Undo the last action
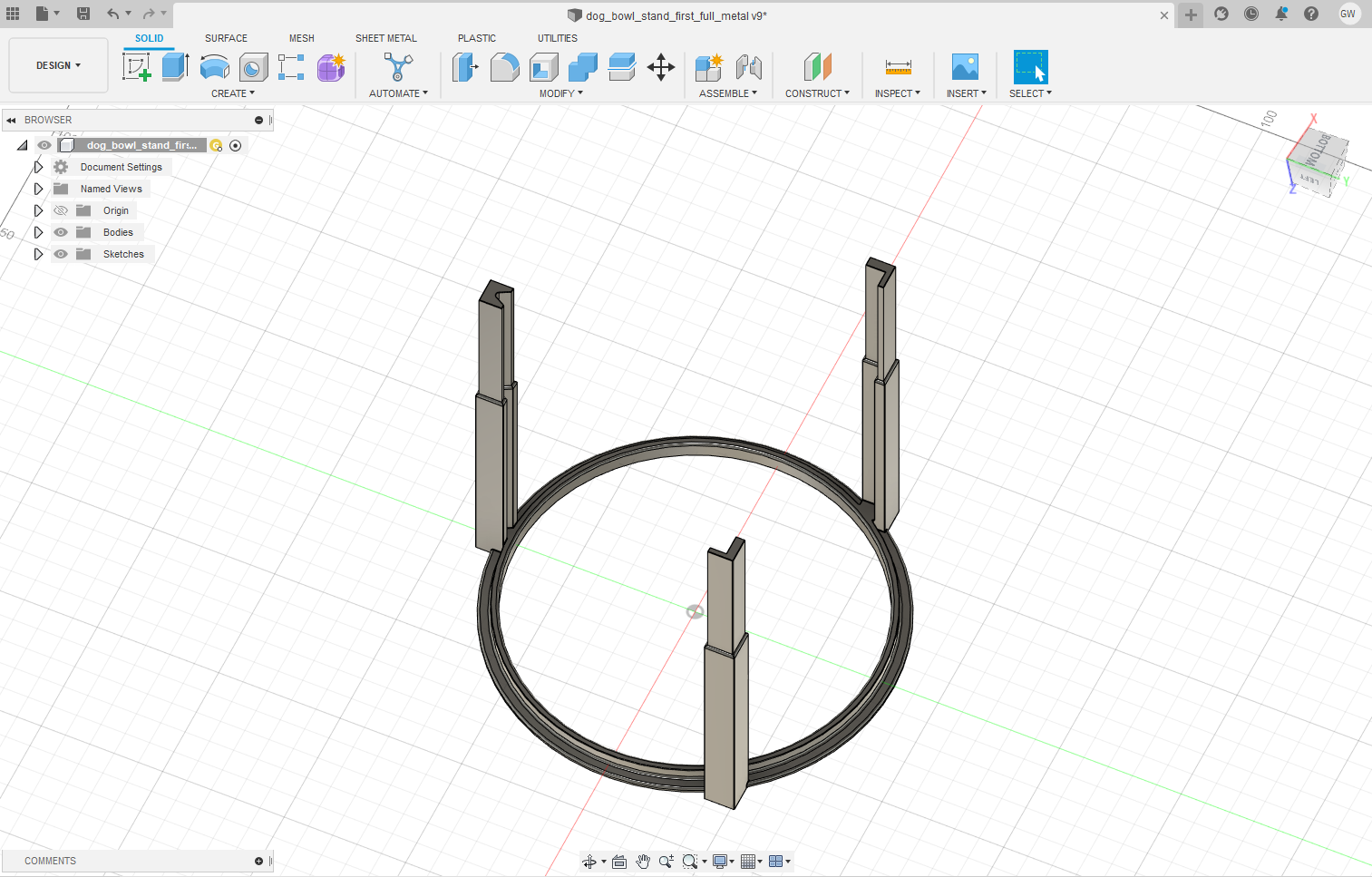The image size is (1372, 877). point(112,14)
